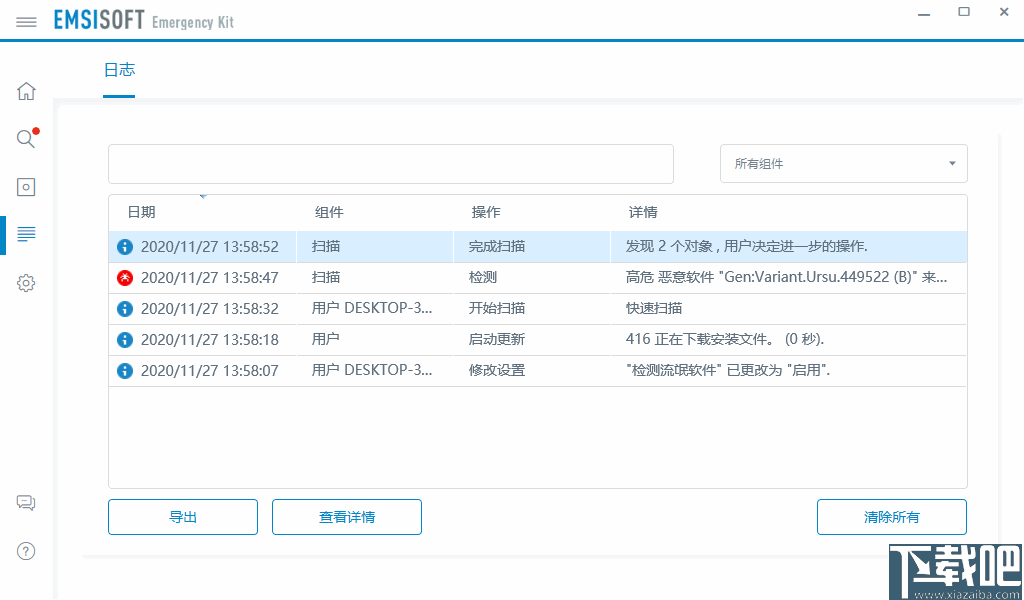Open Settings via the gear icon
1024x600 pixels.
[26, 283]
